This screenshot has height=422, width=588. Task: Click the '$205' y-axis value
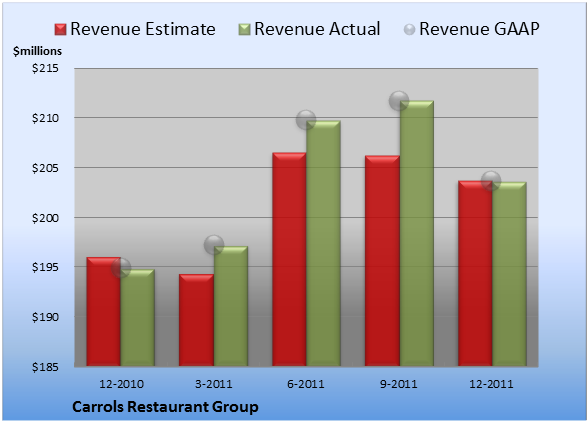[45, 168]
